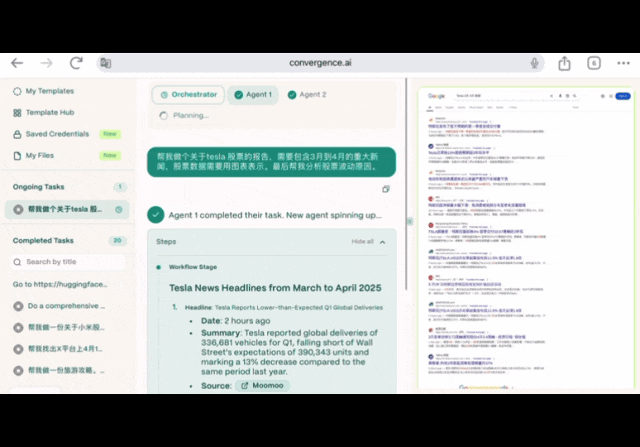Reload the convergence.ai page
The height and width of the screenshot is (447, 640).
(x=76, y=63)
